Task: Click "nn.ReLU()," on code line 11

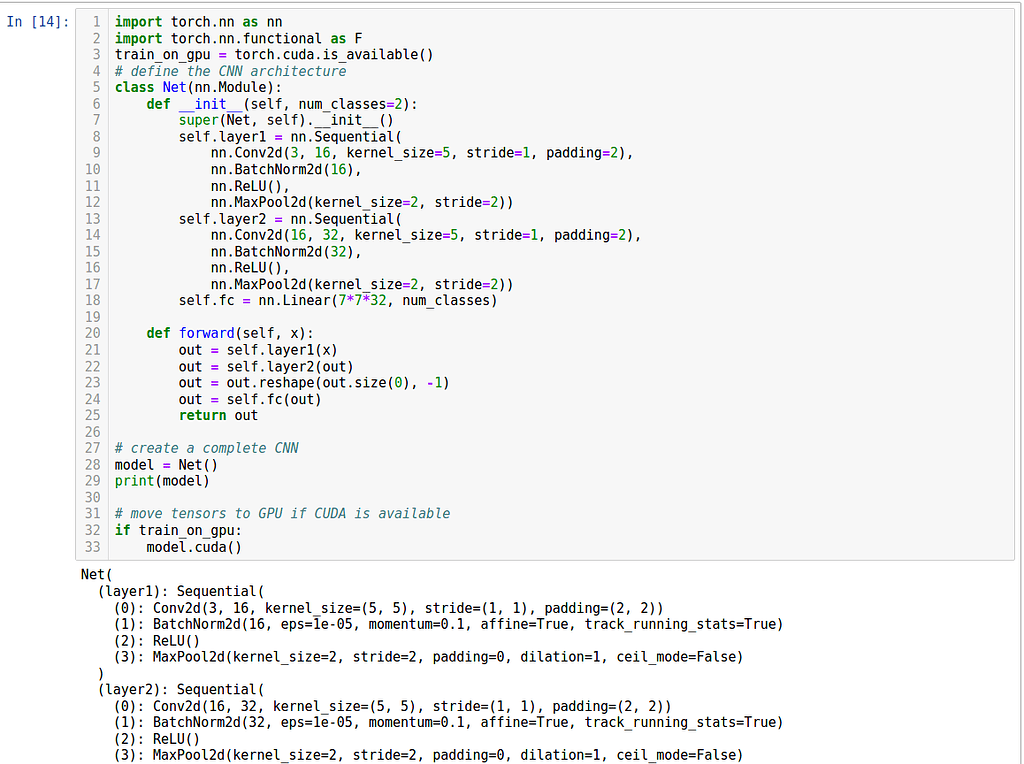Action: pyautogui.click(x=250, y=186)
